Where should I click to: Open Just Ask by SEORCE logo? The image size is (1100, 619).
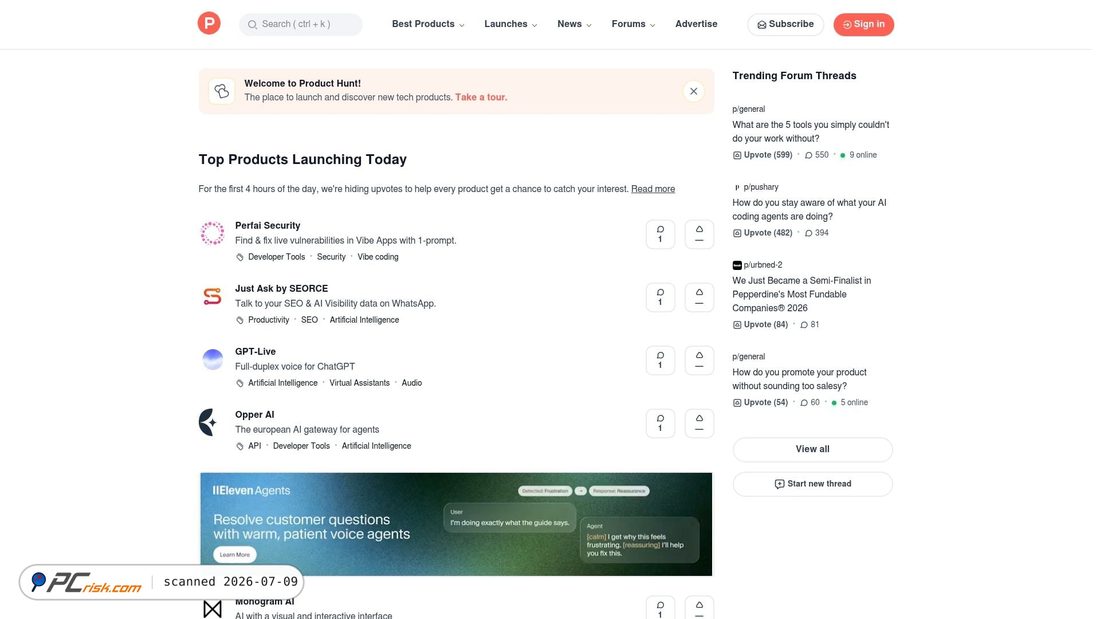[x=213, y=296]
